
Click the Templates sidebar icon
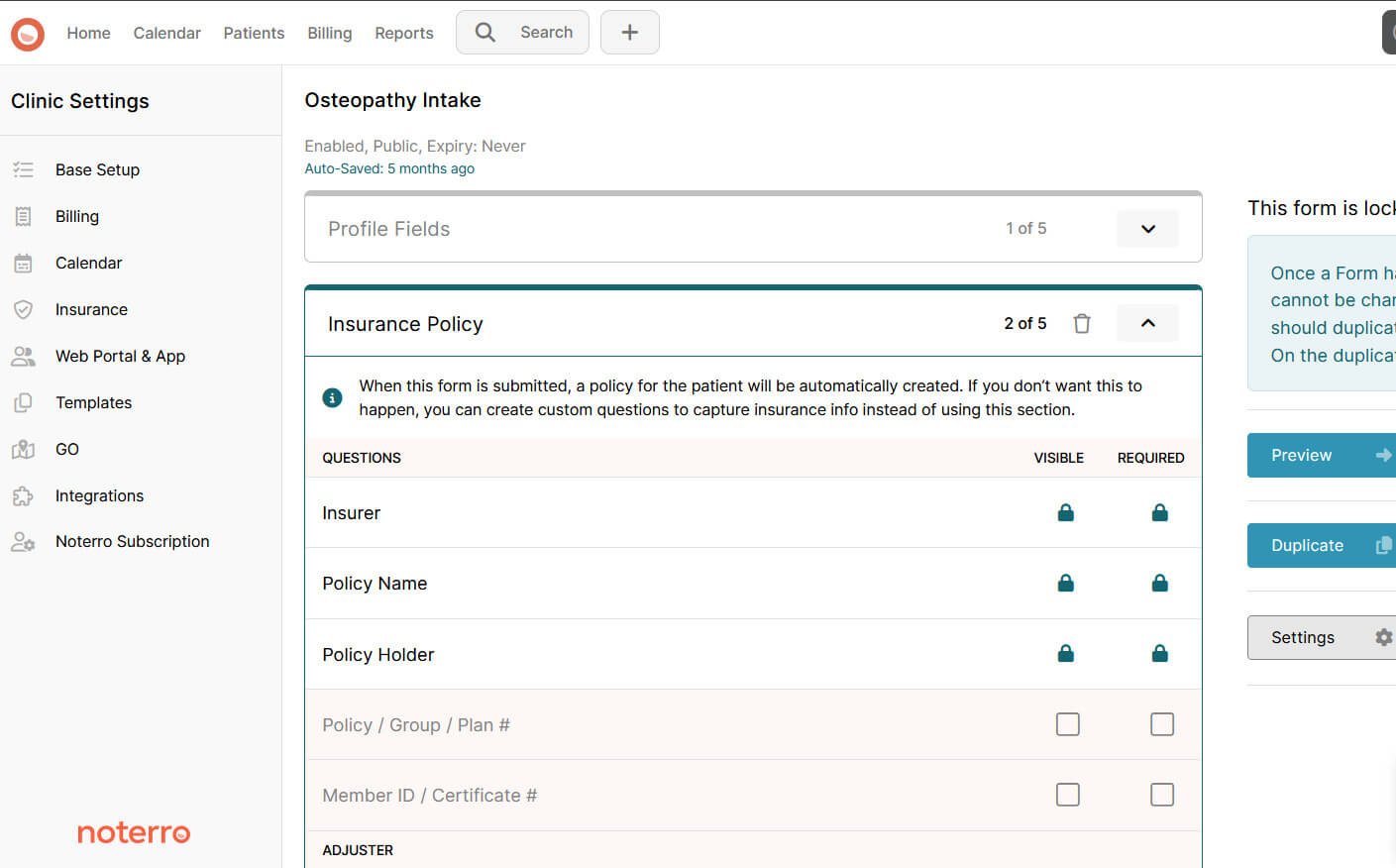23,402
